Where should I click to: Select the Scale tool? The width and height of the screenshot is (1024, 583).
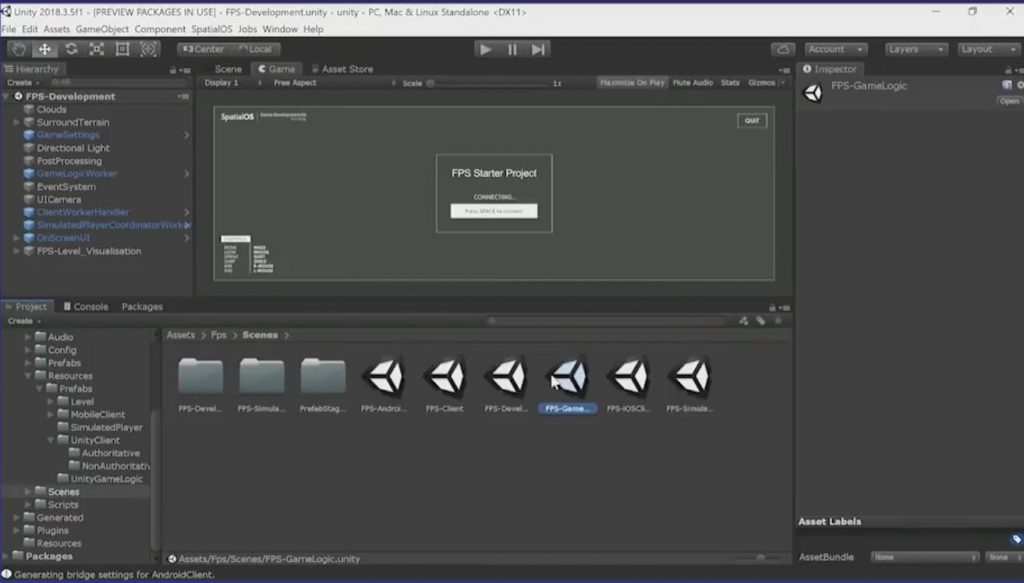pos(97,49)
